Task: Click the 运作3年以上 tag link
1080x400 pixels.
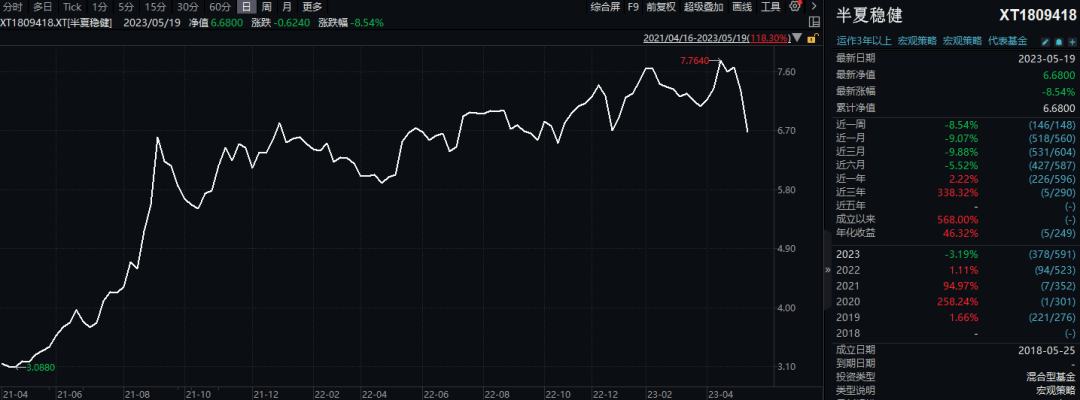Action: pos(861,41)
